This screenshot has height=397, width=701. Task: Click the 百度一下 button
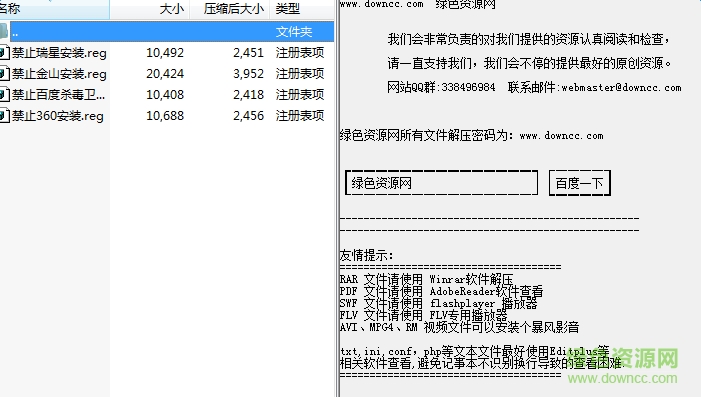[579, 183]
